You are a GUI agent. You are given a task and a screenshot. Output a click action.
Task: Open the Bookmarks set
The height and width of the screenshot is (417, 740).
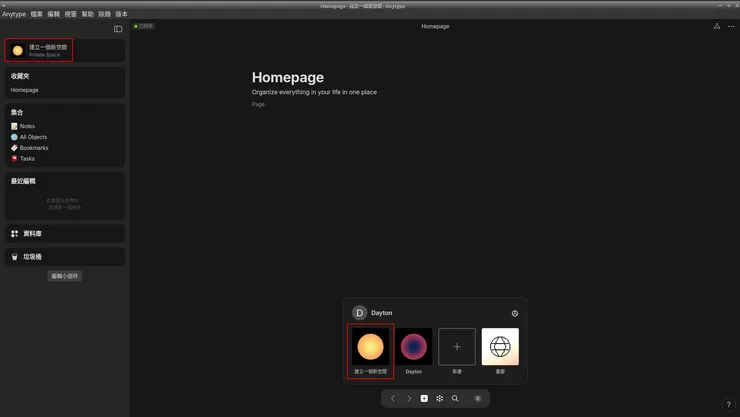point(34,148)
